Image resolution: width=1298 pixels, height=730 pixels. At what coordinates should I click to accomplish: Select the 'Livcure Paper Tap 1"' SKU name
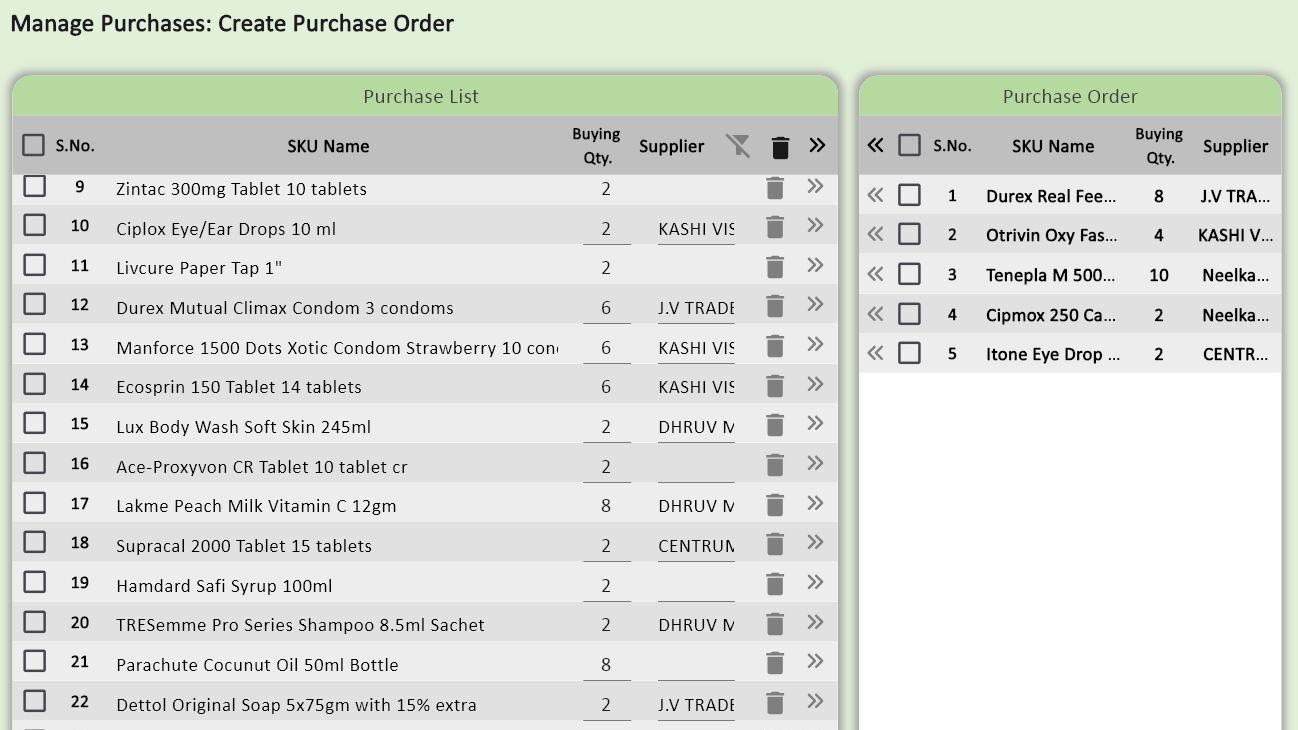[x=199, y=268]
